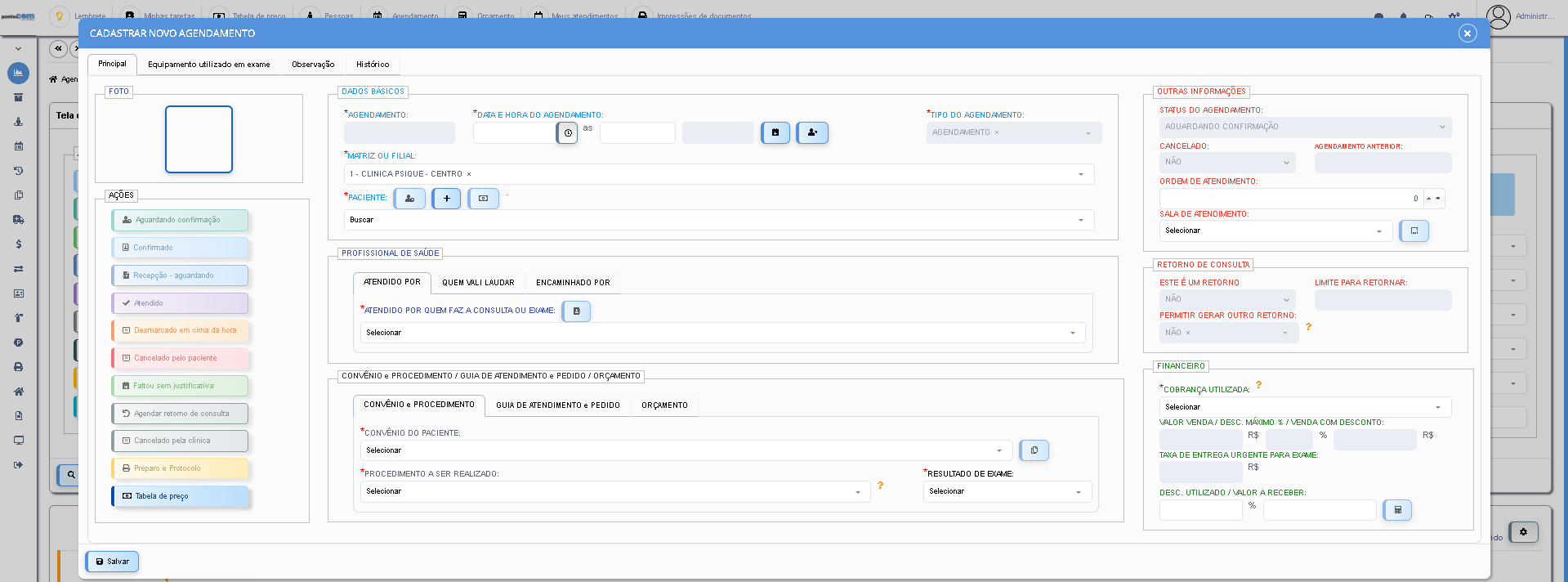The height and width of the screenshot is (582, 1568).
Task: Open the Resultado de Exame dropdown
Action: [1007, 491]
